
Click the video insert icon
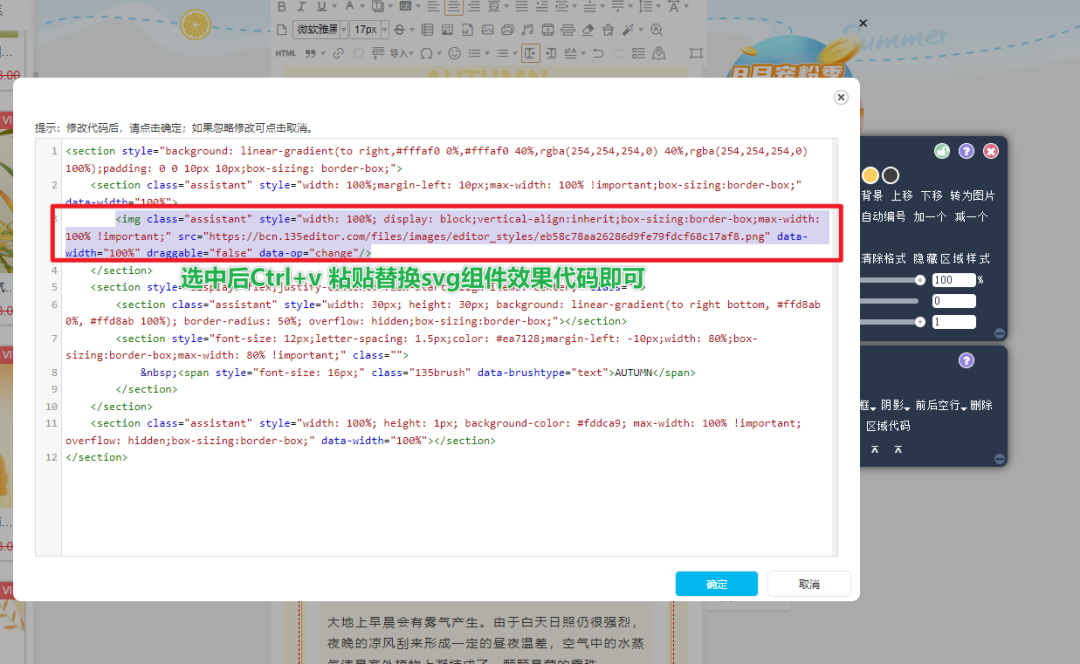click(548, 30)
